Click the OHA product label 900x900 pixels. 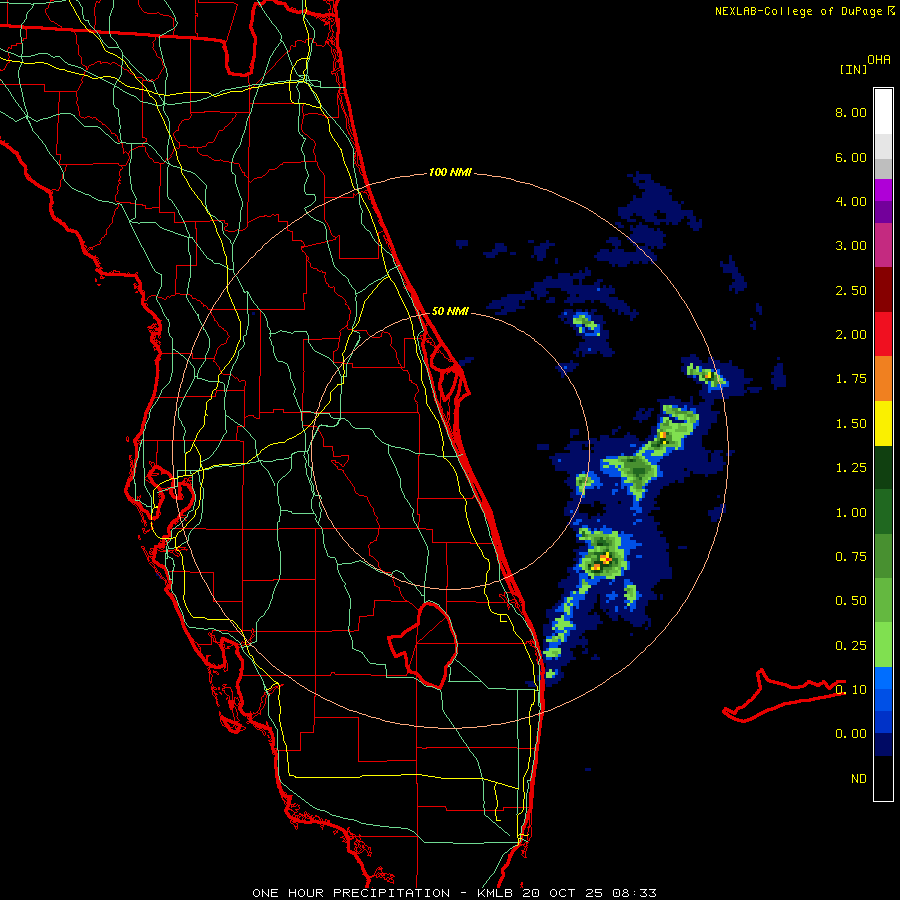[x=879, y=60]
